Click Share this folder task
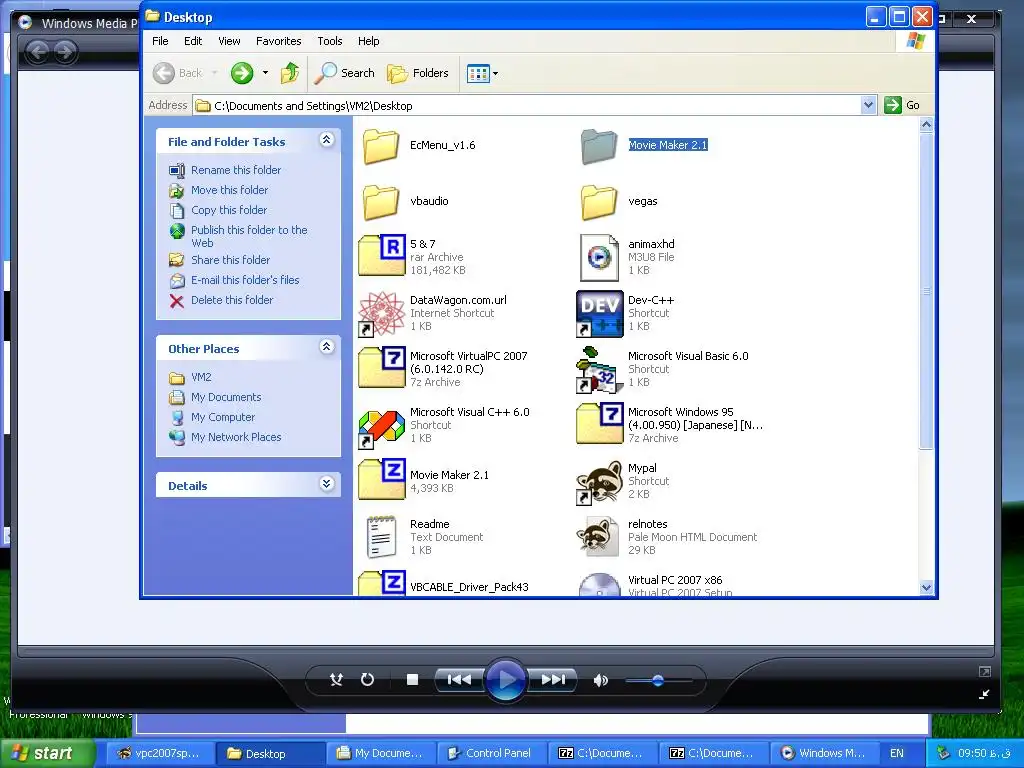Screen dimensions: 1024x768 click(x=230, y=260)
